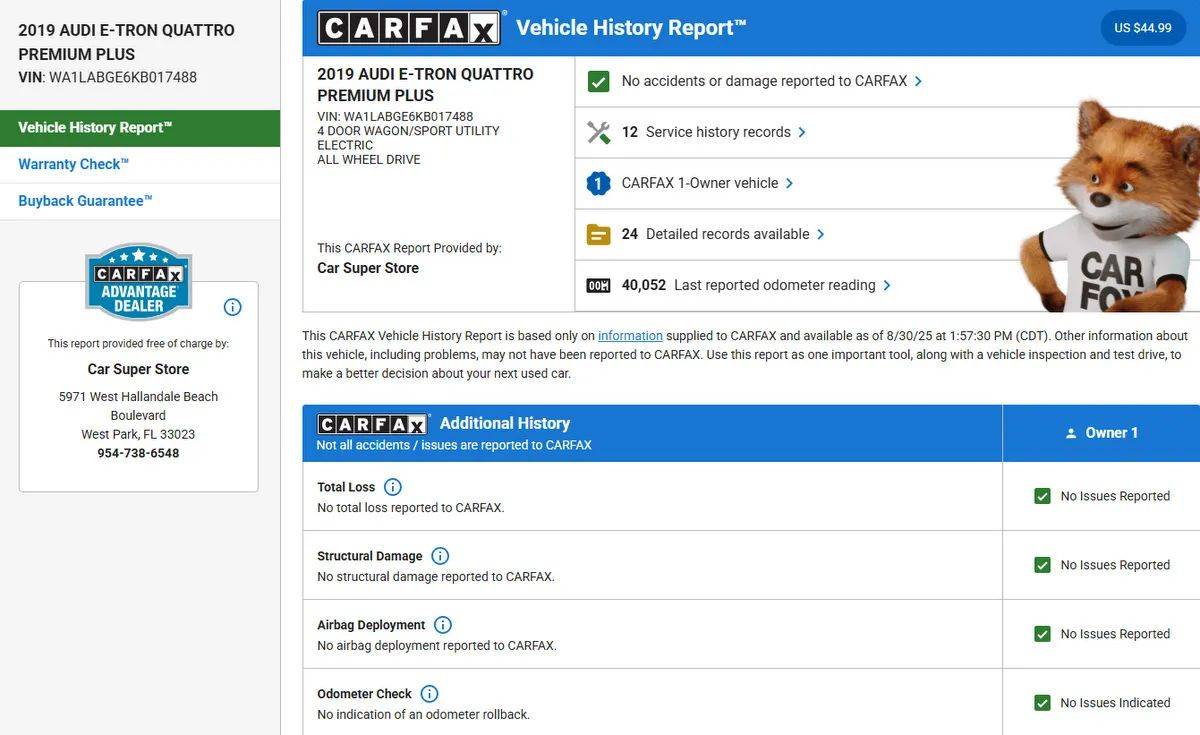Screen dimensions: 1200x735
Task: Click Structural Damage No Issues checkmark
Action: pos(1042,565)
